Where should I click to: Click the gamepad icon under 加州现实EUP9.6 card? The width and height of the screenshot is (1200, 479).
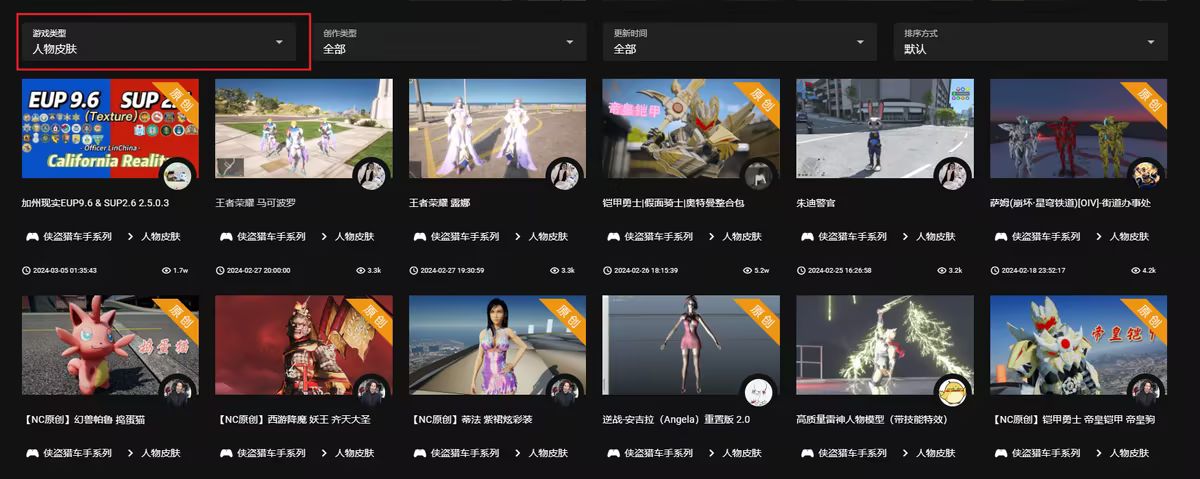(32, 237)
